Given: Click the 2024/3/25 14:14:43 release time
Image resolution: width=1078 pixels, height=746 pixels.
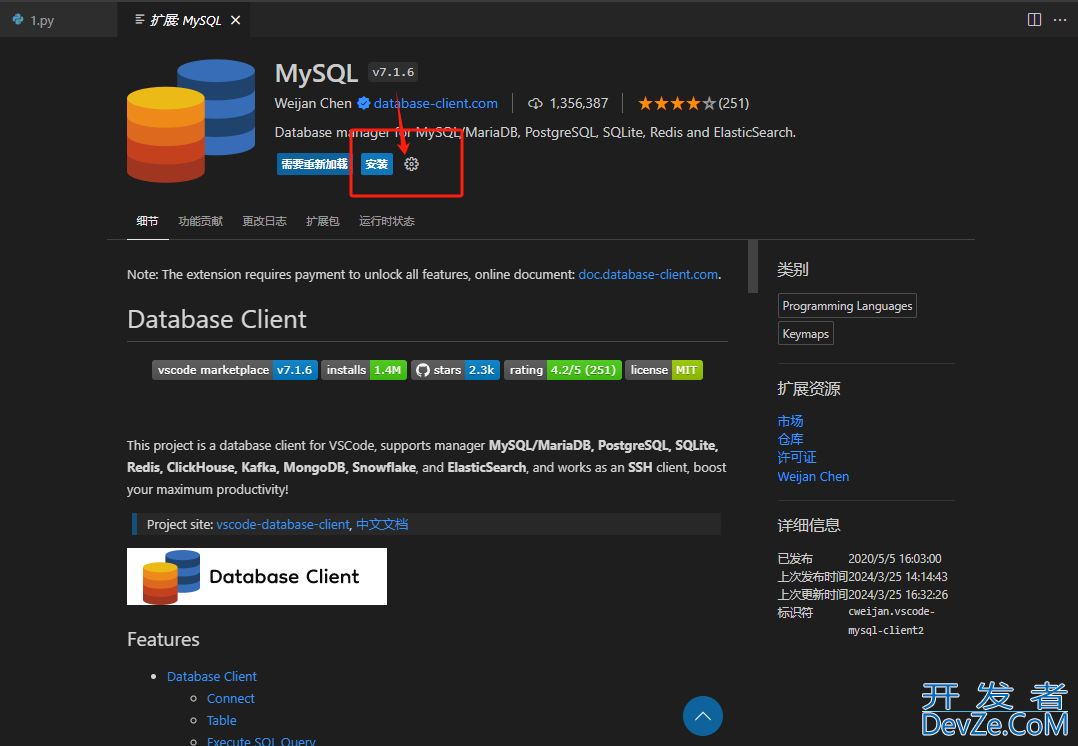Looking at the screenshot, I should point(898,577).
